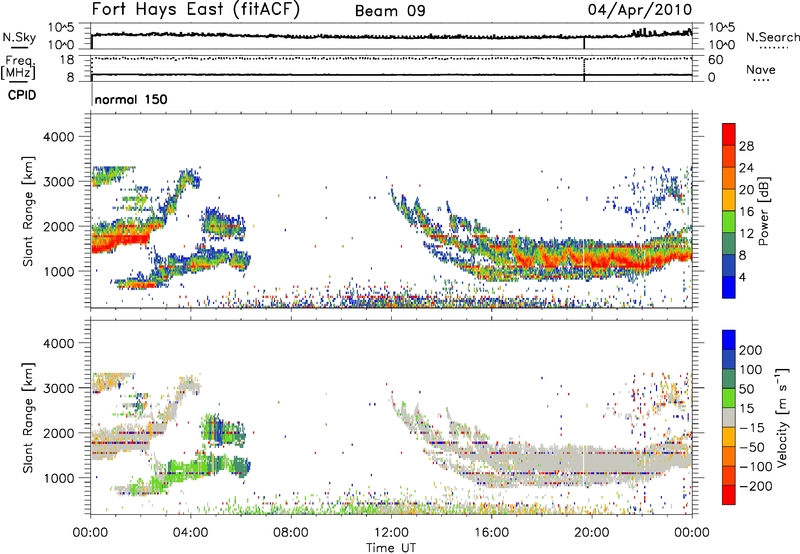Viewport: 800px width, 554px height.
Task: Click the '12' power colour bar label
Action: point(746,234)
